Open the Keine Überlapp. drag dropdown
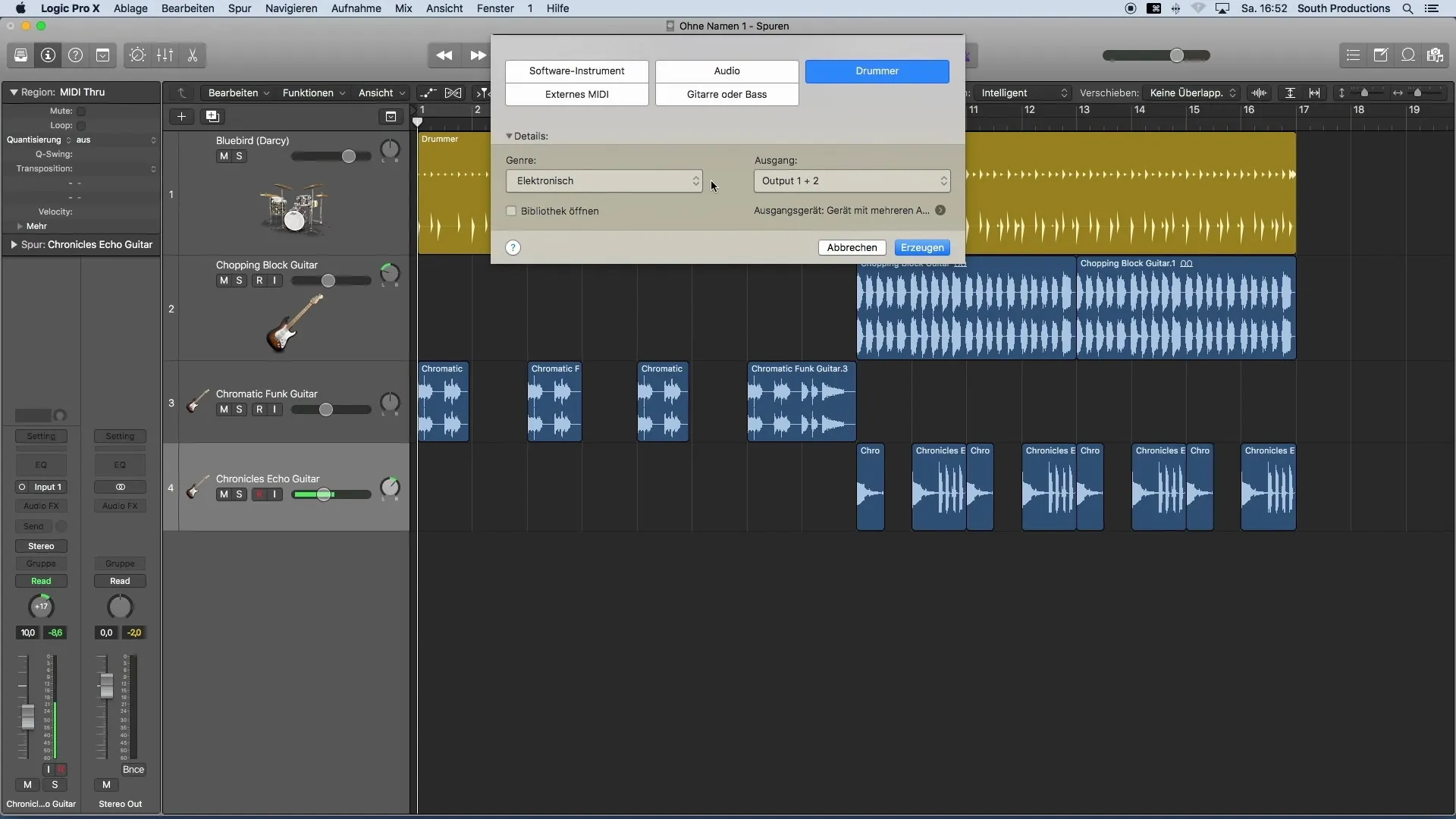Image resolution: width=1456 pixels, height=819 pixels. (x=1191, y=93)
